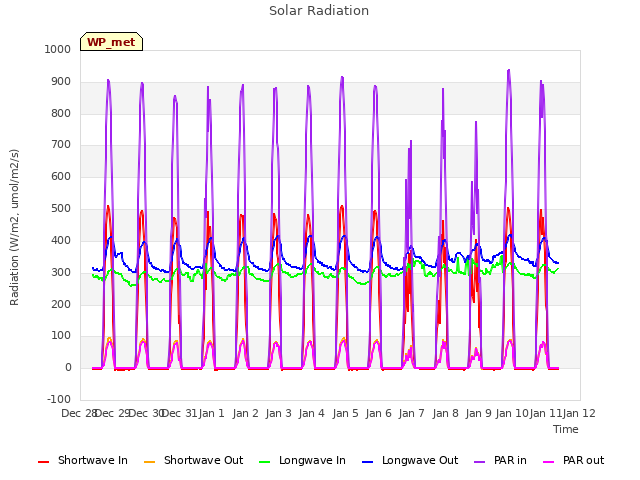Viewport: 640px width, 480px height.
Task: Click the Jan 3 x-axis label
Action: coord(278,413)
